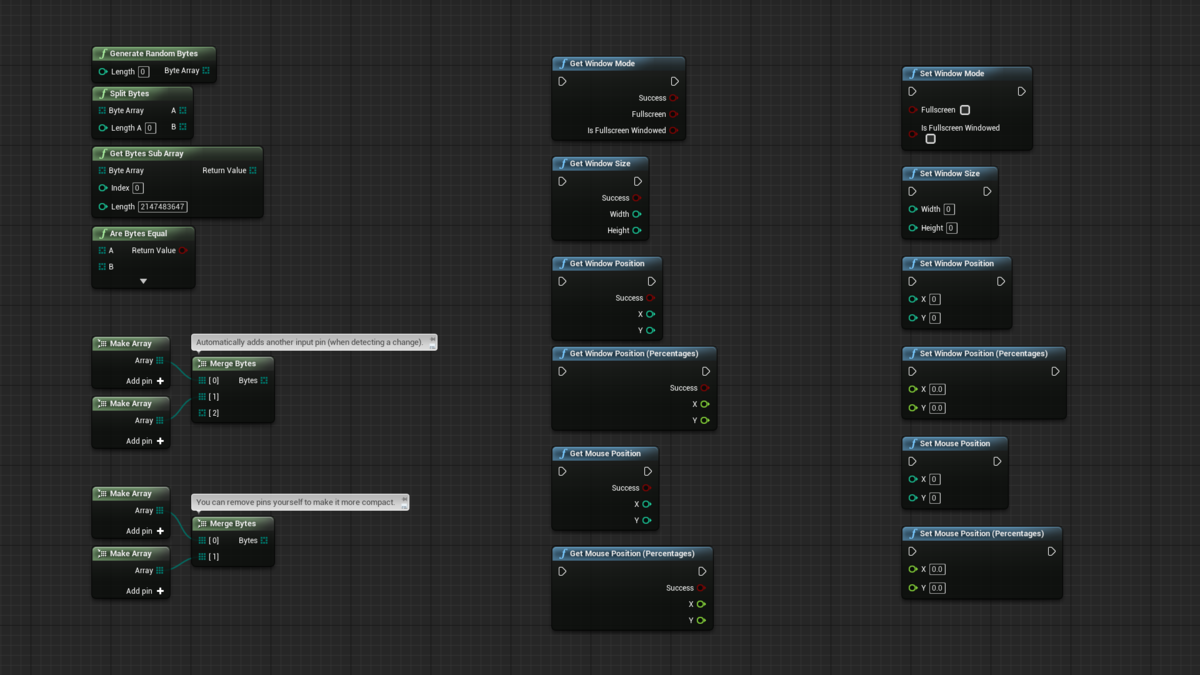Click Get Window Mode exec output pin
The height and width of the screenshot is (675, 1200).
point(675,81)
